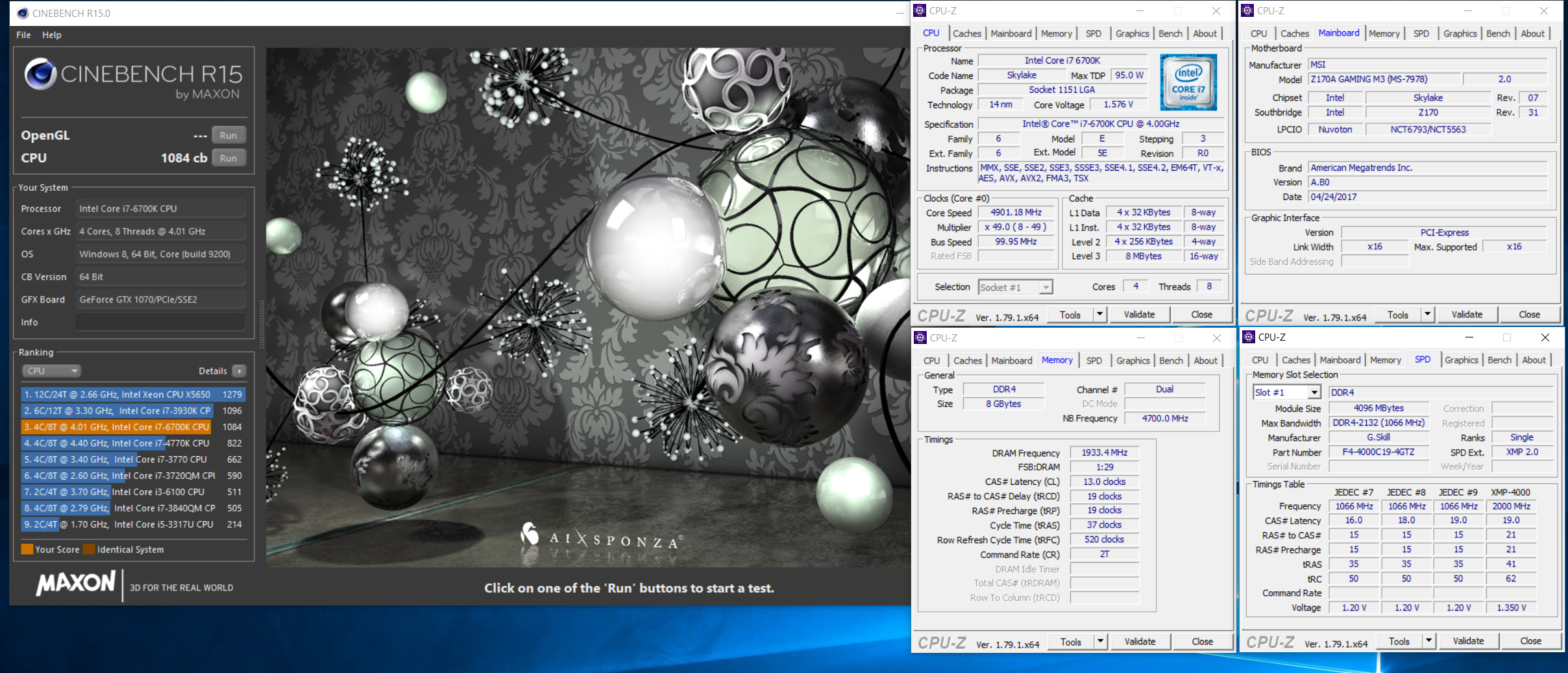
Task: Click Validate in SPD CPU-Z window
Action: coord(1469,641)
